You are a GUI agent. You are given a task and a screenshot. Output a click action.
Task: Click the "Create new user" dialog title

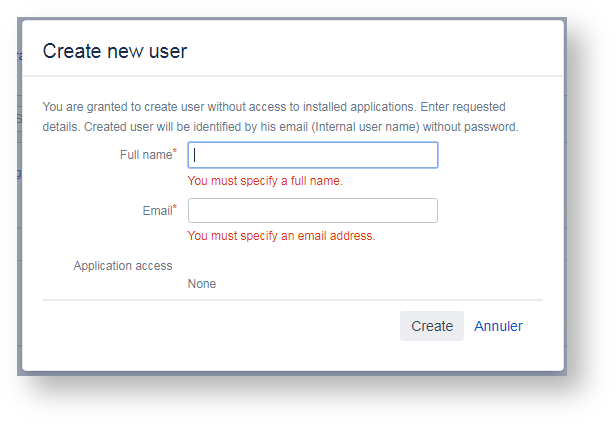(x=115, y=51)
